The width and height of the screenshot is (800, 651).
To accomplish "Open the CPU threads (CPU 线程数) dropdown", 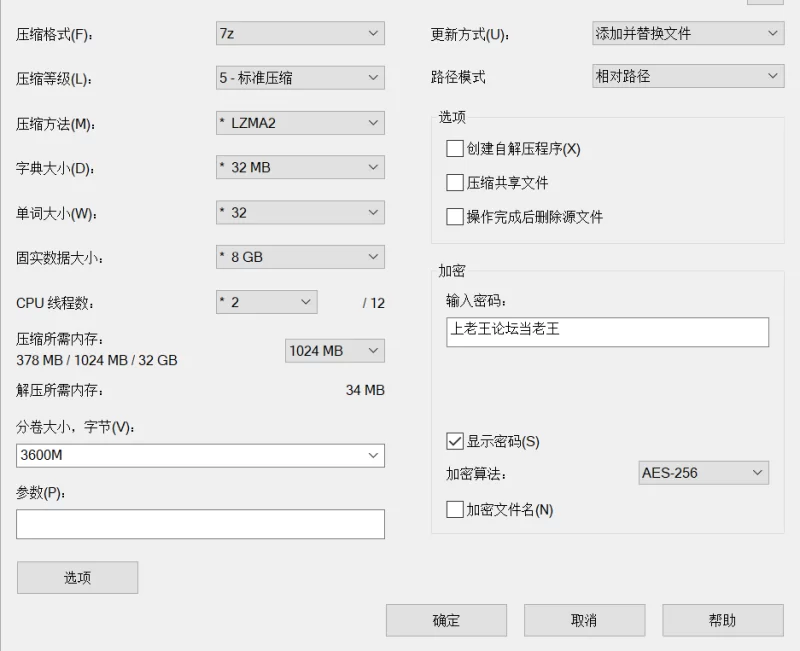I will click(266, 302).
